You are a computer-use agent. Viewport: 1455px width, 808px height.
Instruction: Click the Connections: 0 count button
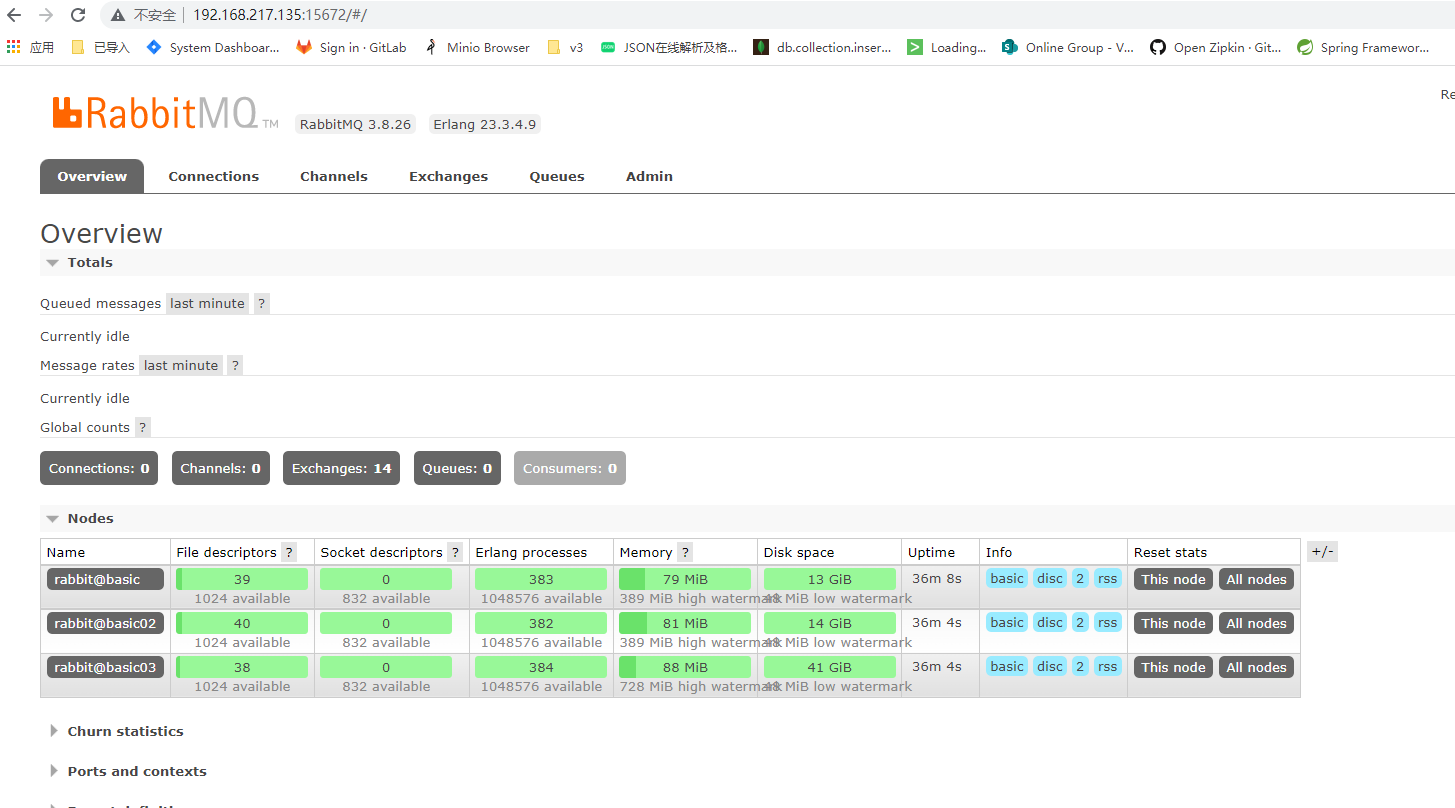coord(99,468)
